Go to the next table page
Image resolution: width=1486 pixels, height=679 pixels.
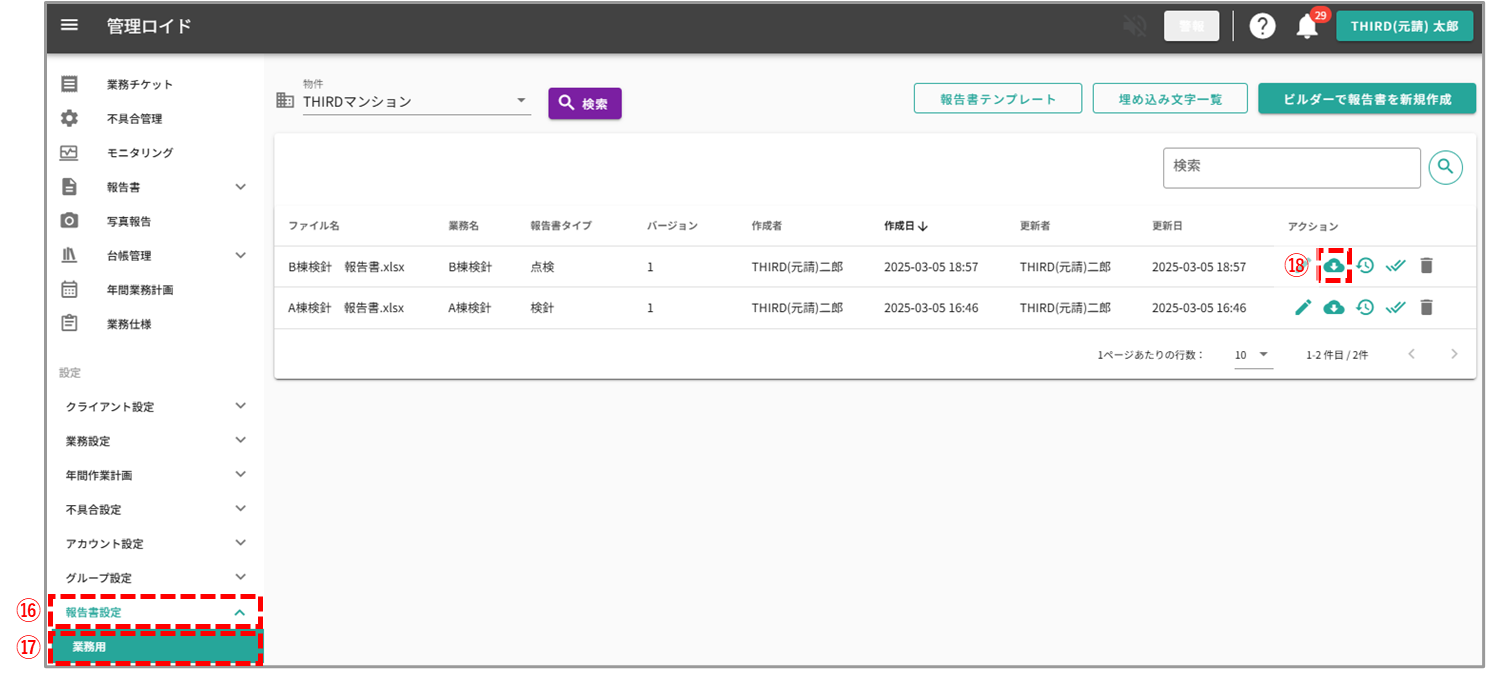click(x=1454, y=354)
